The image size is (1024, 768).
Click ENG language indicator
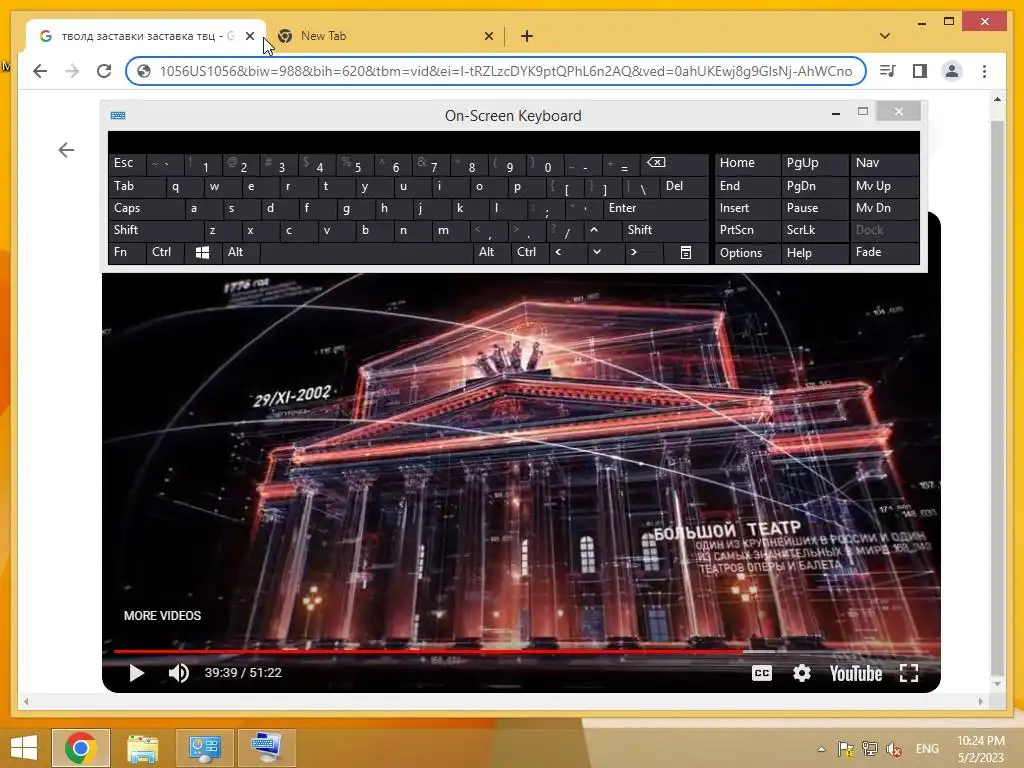(927, 749)
